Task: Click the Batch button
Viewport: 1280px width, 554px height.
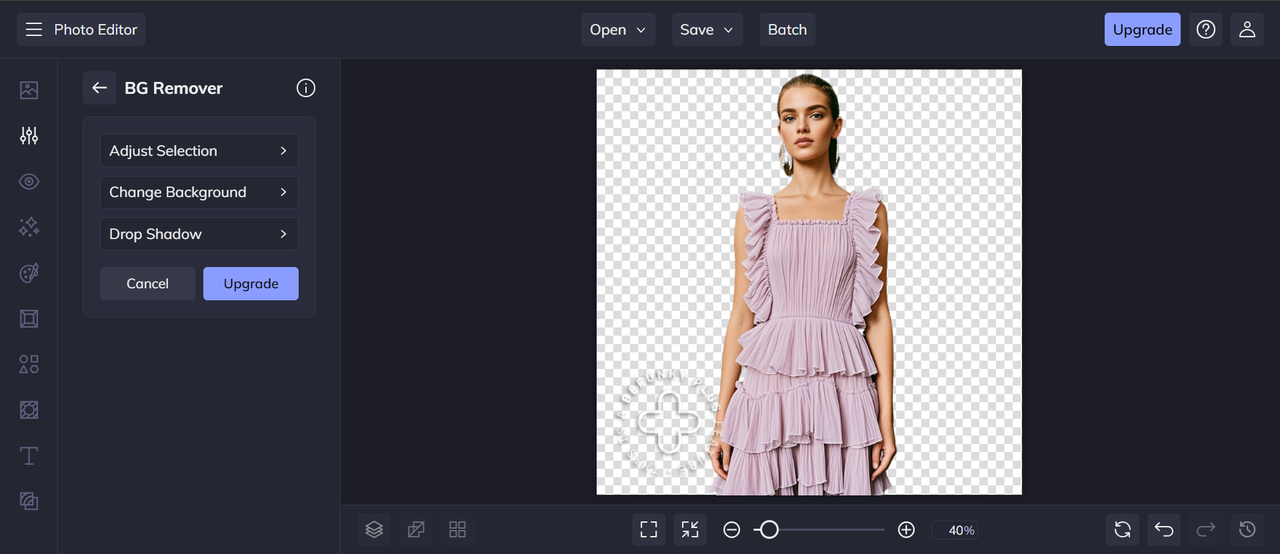Action: coord(787,29)
